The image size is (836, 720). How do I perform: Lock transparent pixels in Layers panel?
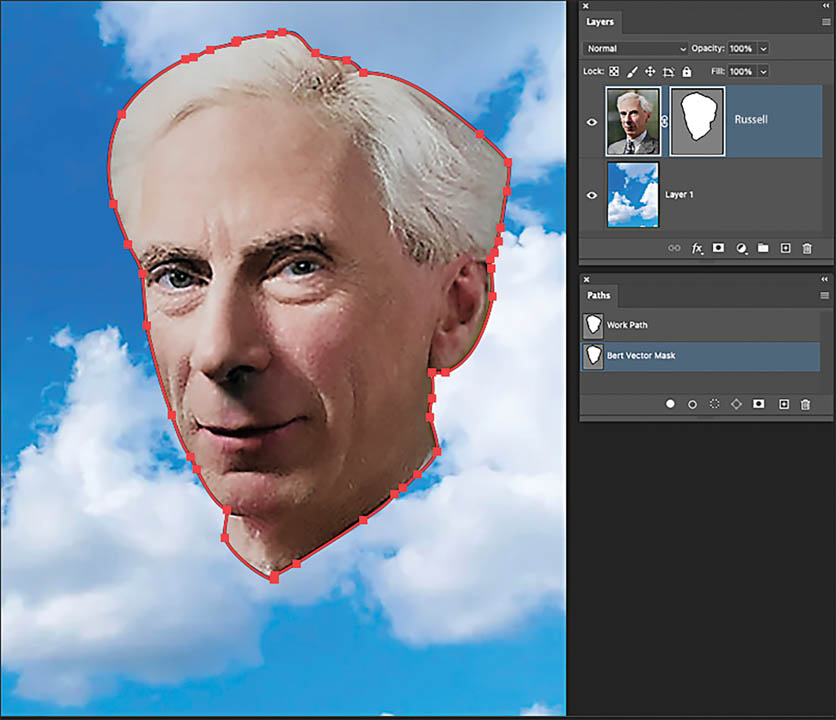coord(614,71)
